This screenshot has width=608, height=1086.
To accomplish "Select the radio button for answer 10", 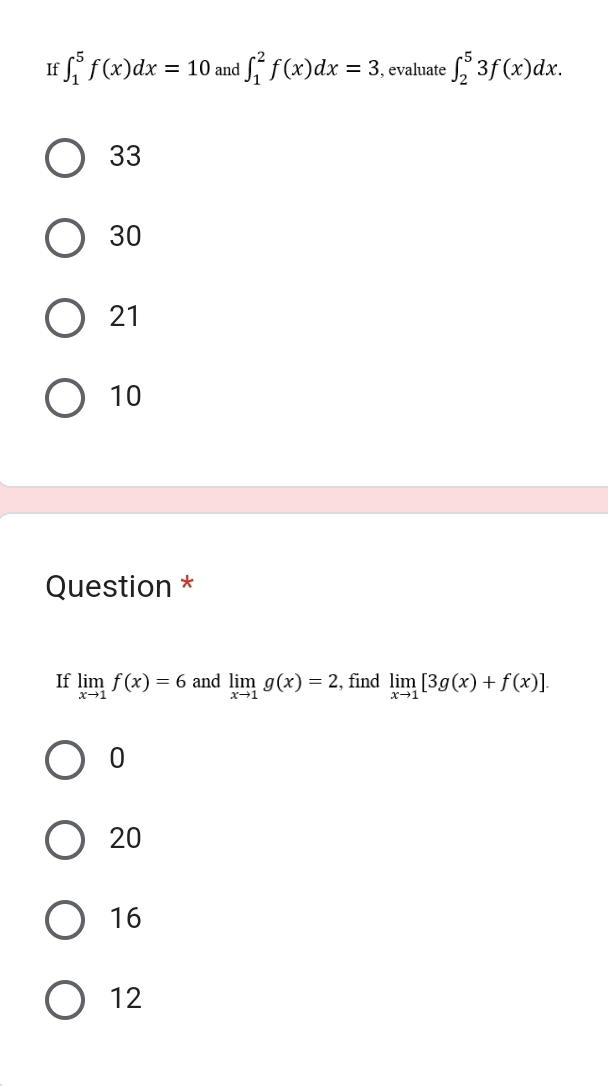I will coord(65,397).
